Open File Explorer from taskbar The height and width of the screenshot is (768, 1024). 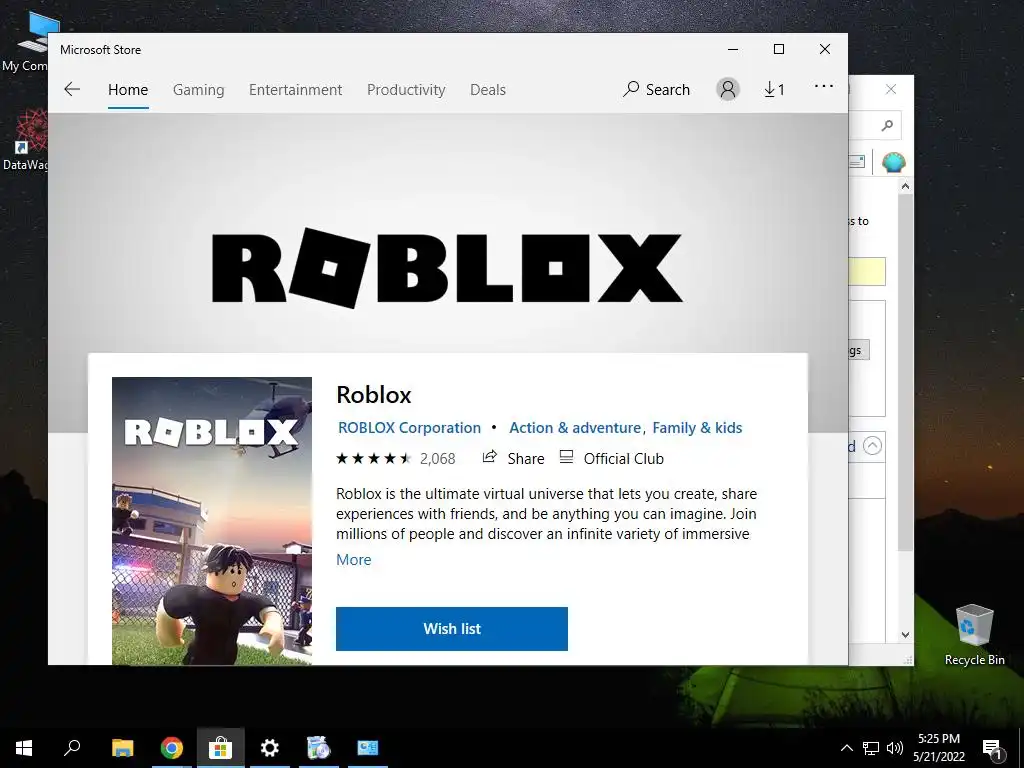(122, 748)
